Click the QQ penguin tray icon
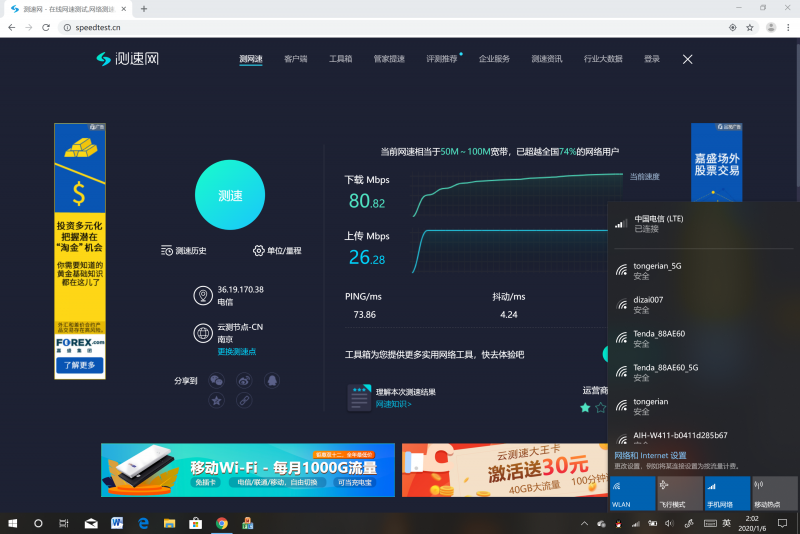 pos(618,523)
